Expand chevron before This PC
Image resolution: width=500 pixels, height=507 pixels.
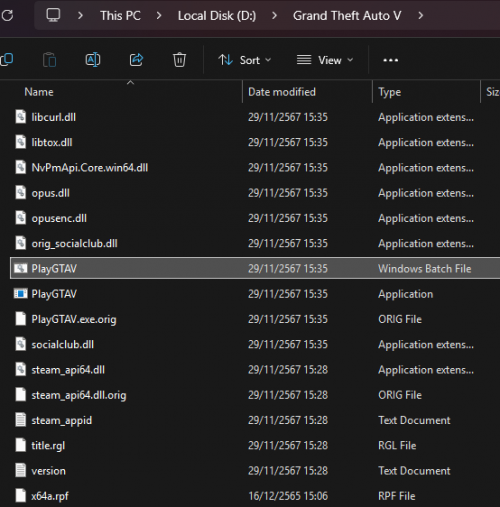[x=80, y=15]
